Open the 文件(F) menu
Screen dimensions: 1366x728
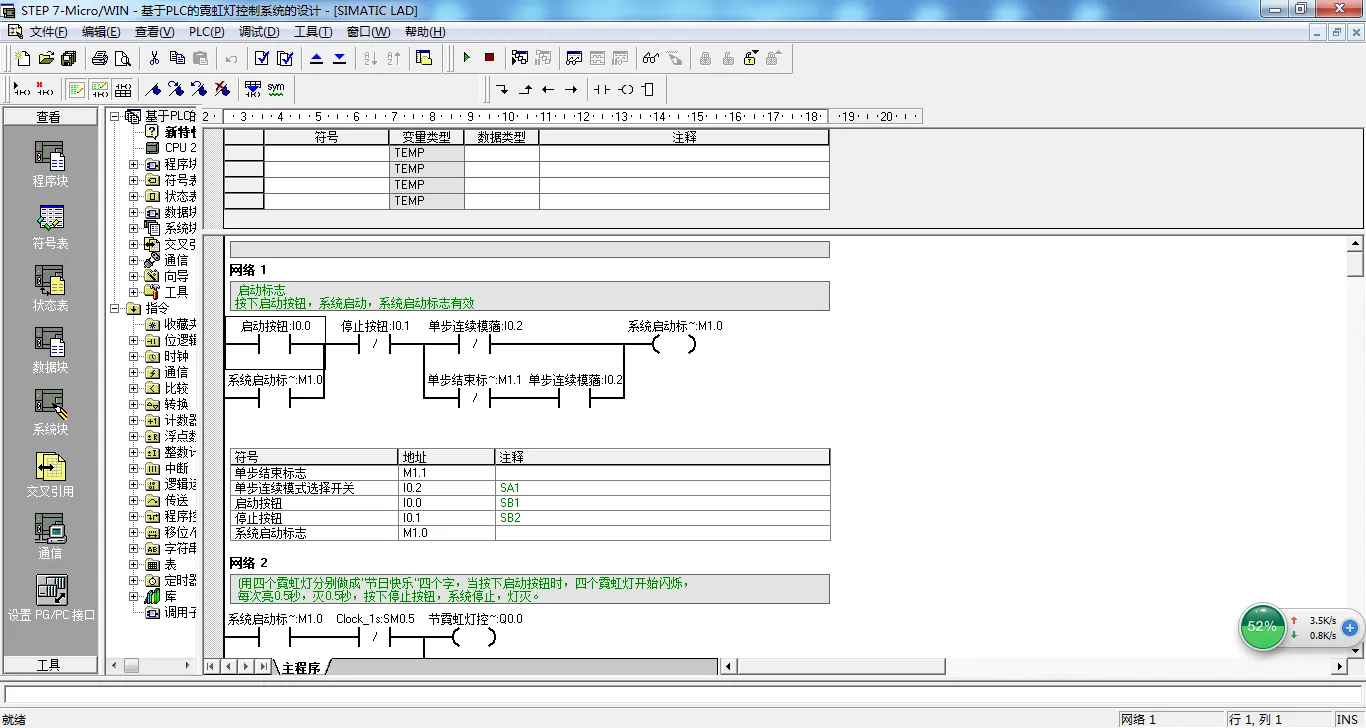[x=49, y=32]
